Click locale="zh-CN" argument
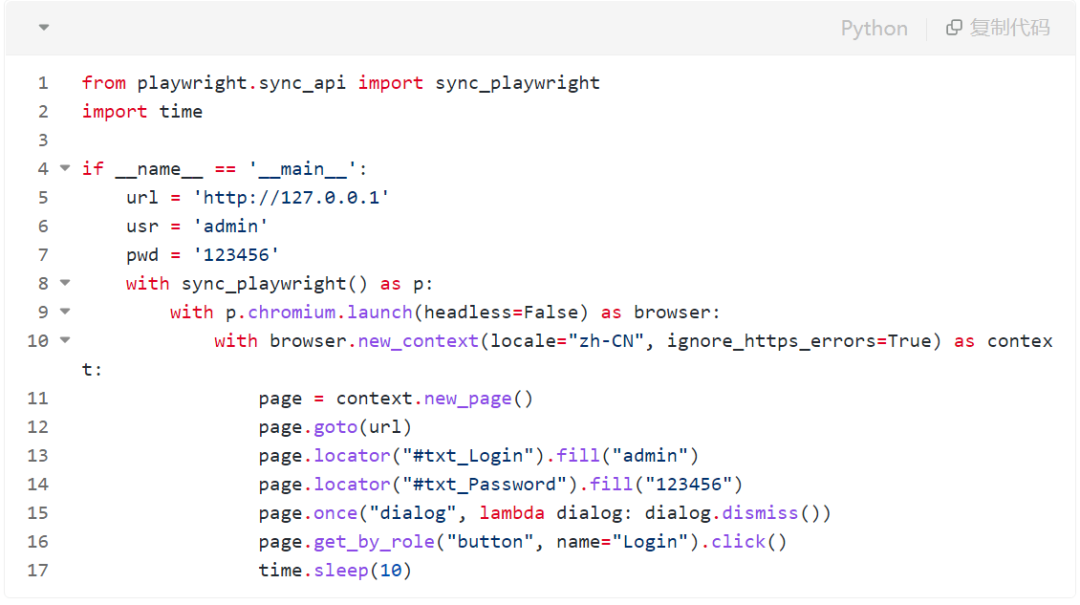This screenshot has height=605, width=1080. 567,341
